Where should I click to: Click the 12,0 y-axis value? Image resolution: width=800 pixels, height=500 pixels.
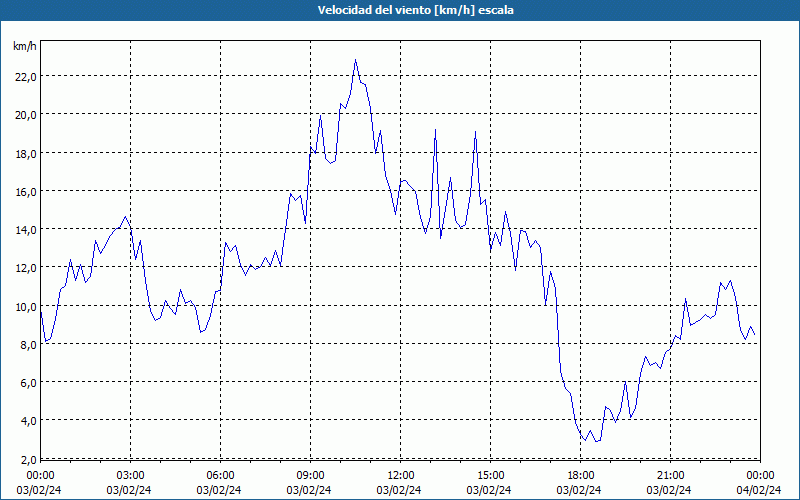click(26, 268)
